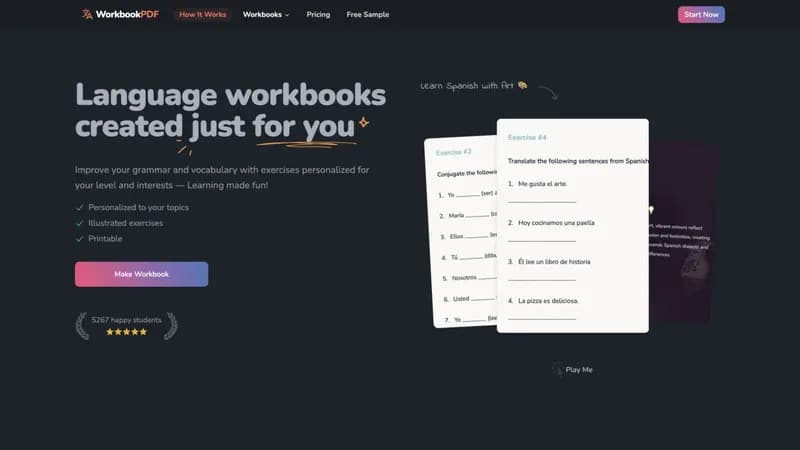Viewport: 800px width, 450px height.
Task: Click the 'Personalized to your topics' text
Action: click(138, 208)
